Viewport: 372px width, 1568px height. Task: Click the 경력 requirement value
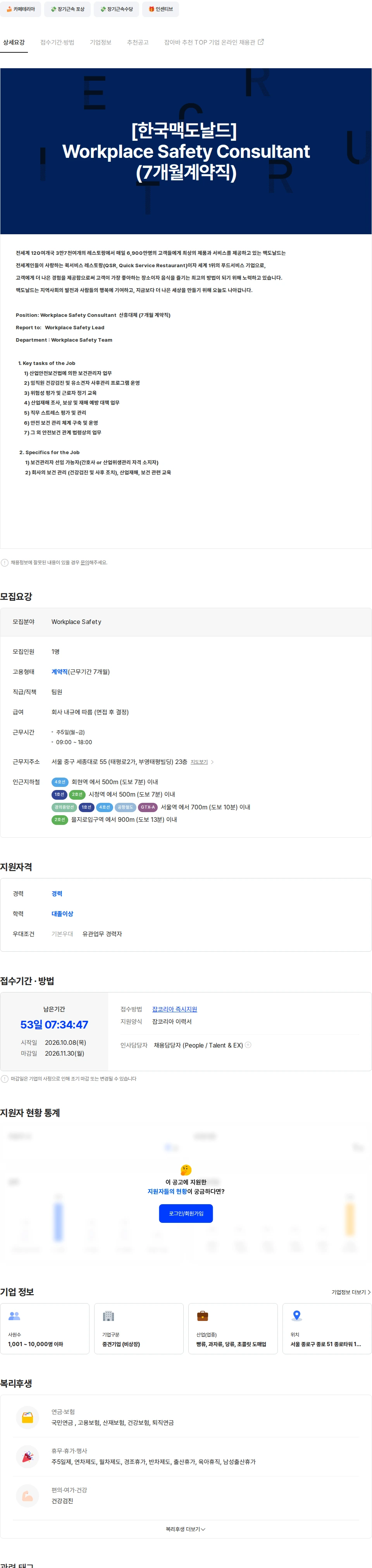tap(57, 894)
